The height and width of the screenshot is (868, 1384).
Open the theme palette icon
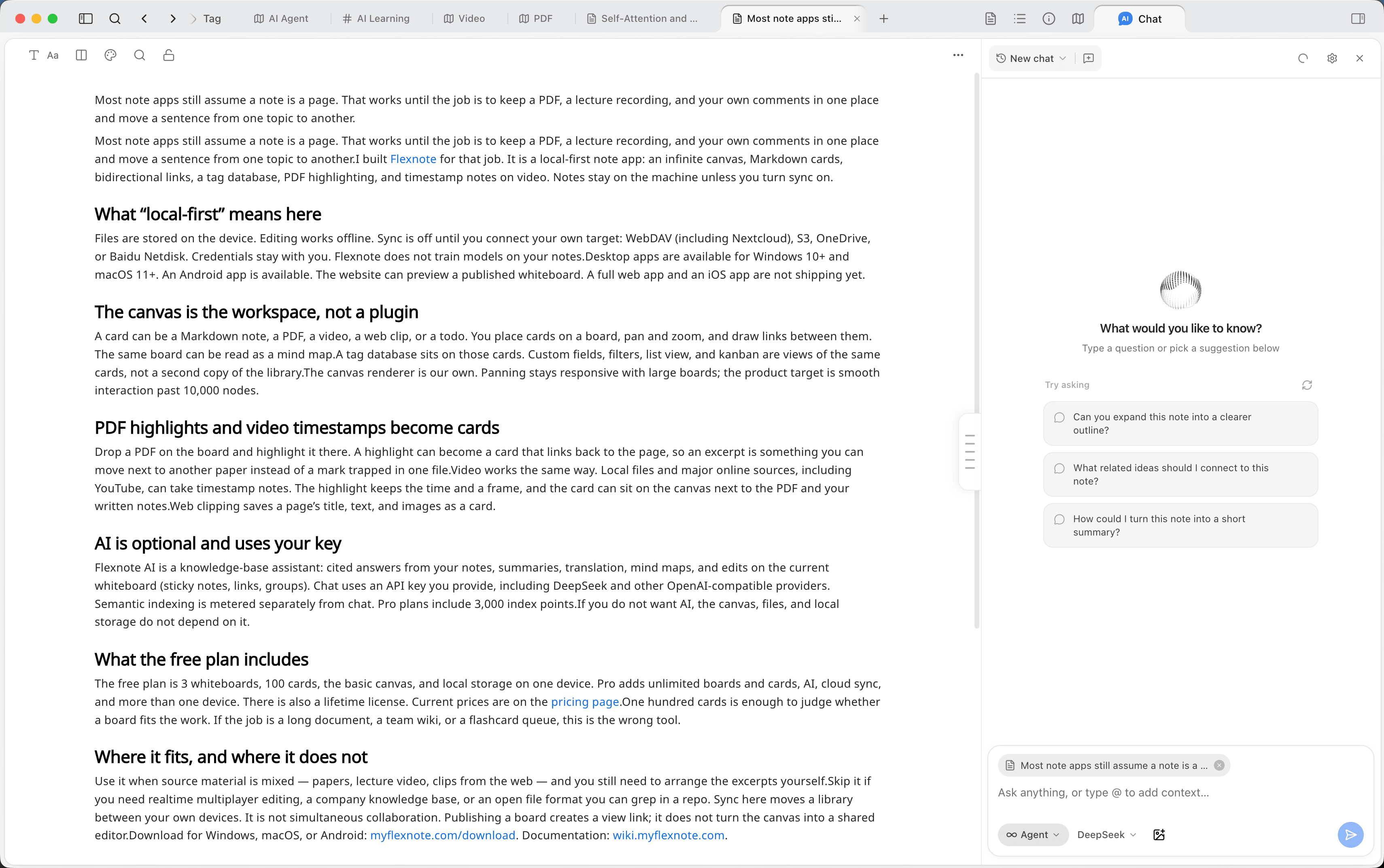click(x=110, y=55)
